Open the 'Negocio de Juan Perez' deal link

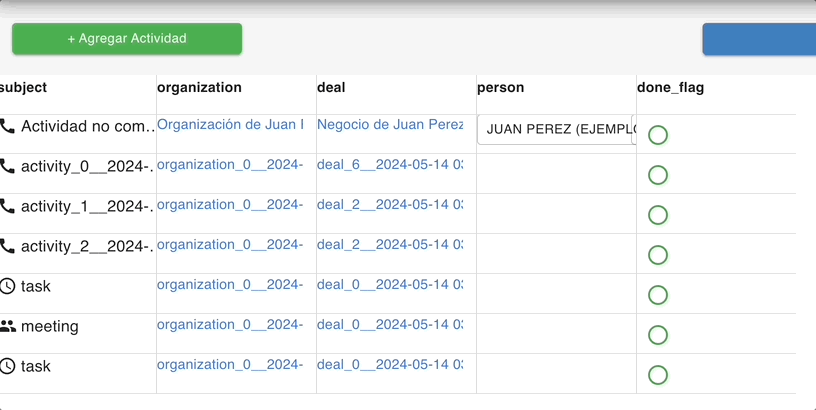point(390,125)
